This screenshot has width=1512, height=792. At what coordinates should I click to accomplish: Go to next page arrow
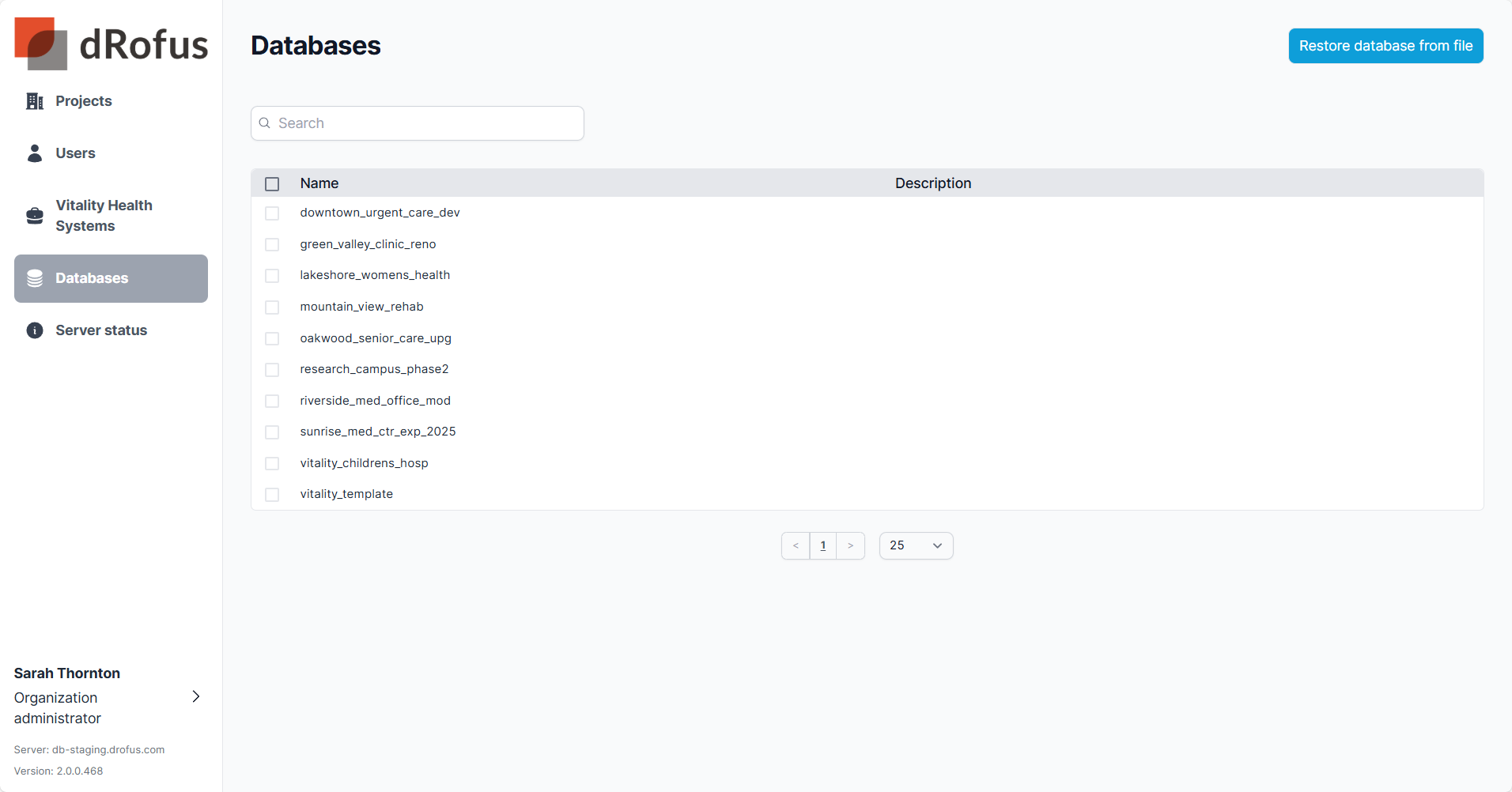pos(850,545)
